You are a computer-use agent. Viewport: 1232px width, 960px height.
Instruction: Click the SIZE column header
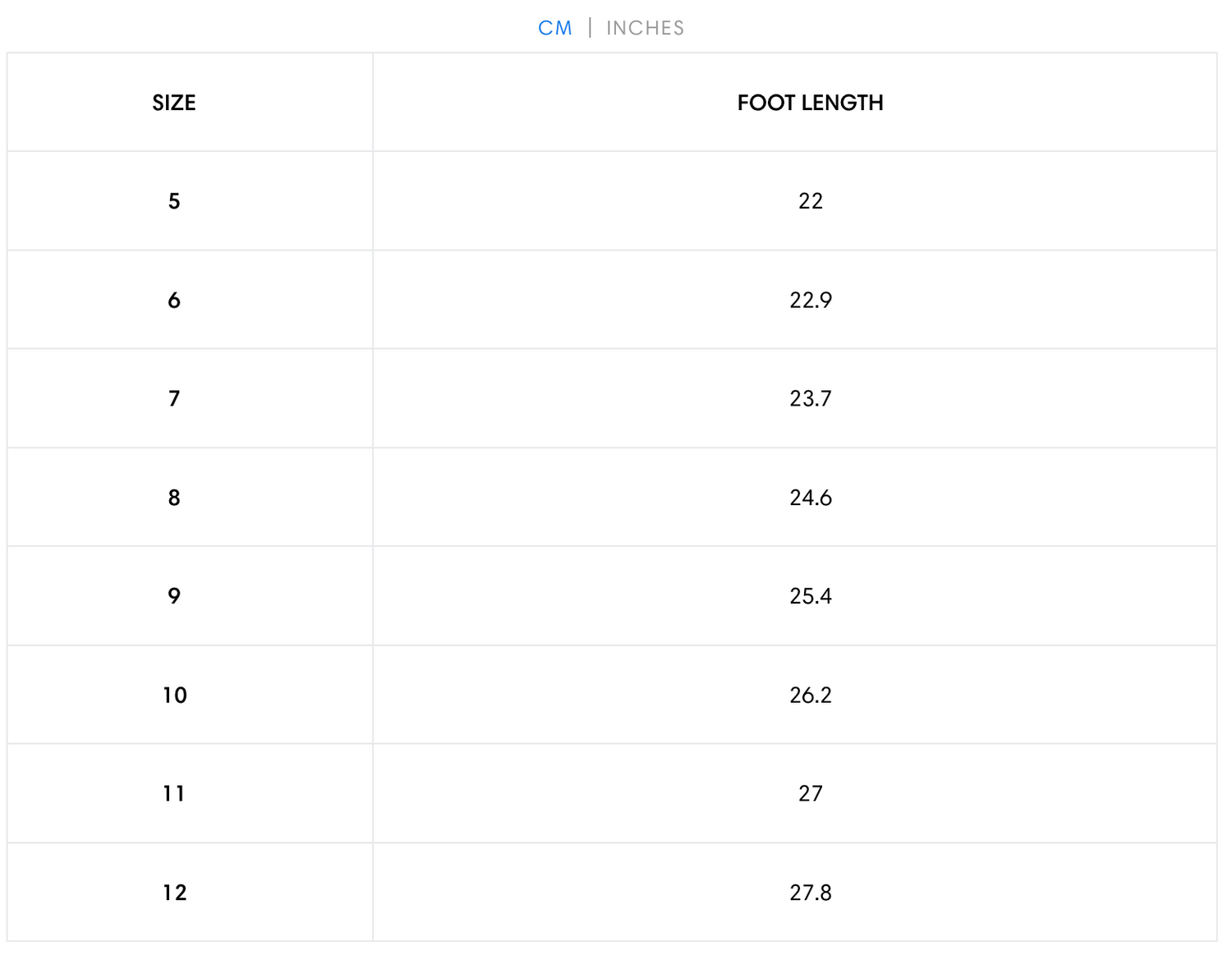[x=174, y=103]
